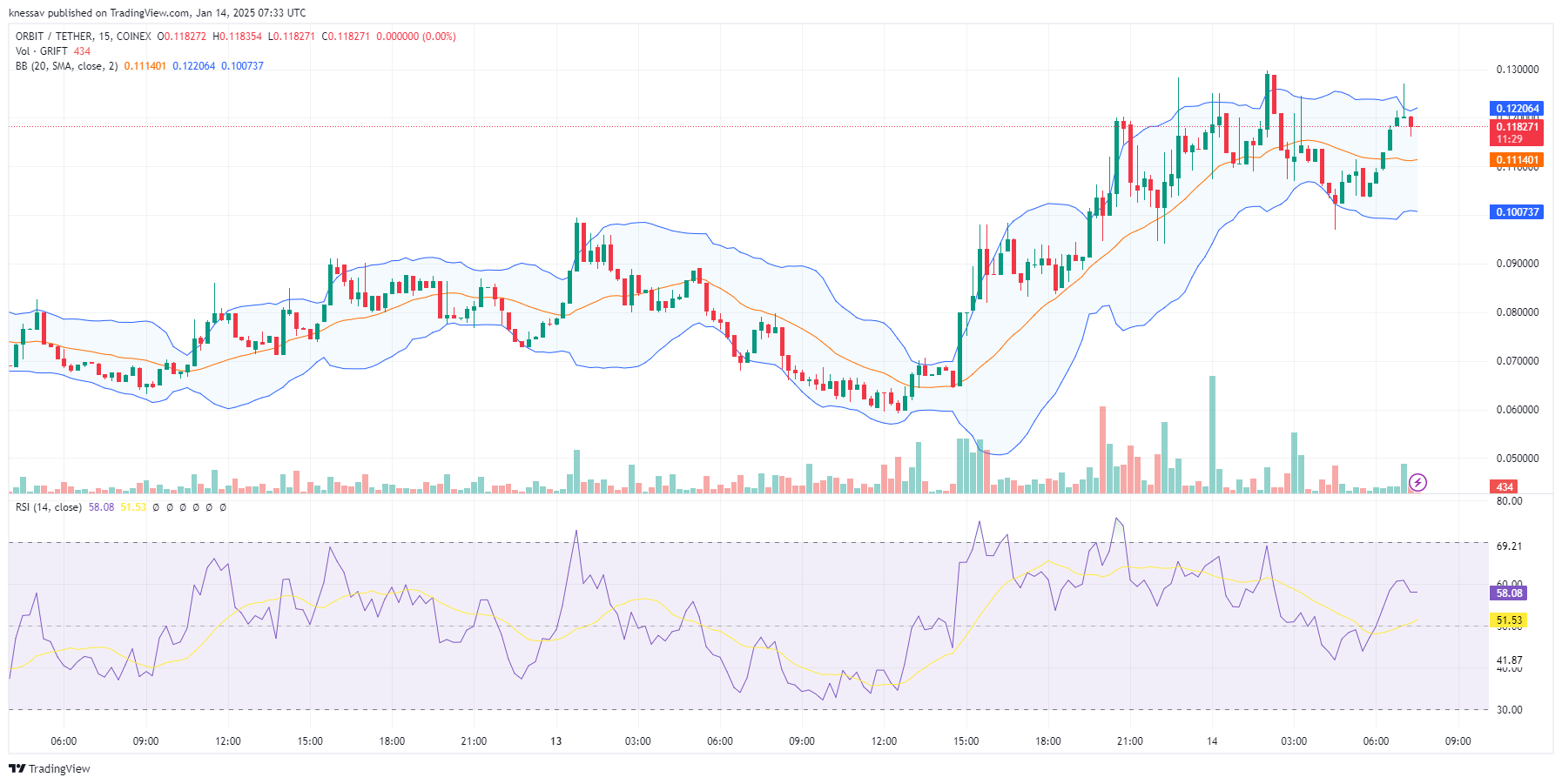
Task: Click the blue 0.100737 price axis tag
Action: [1517, 212]
